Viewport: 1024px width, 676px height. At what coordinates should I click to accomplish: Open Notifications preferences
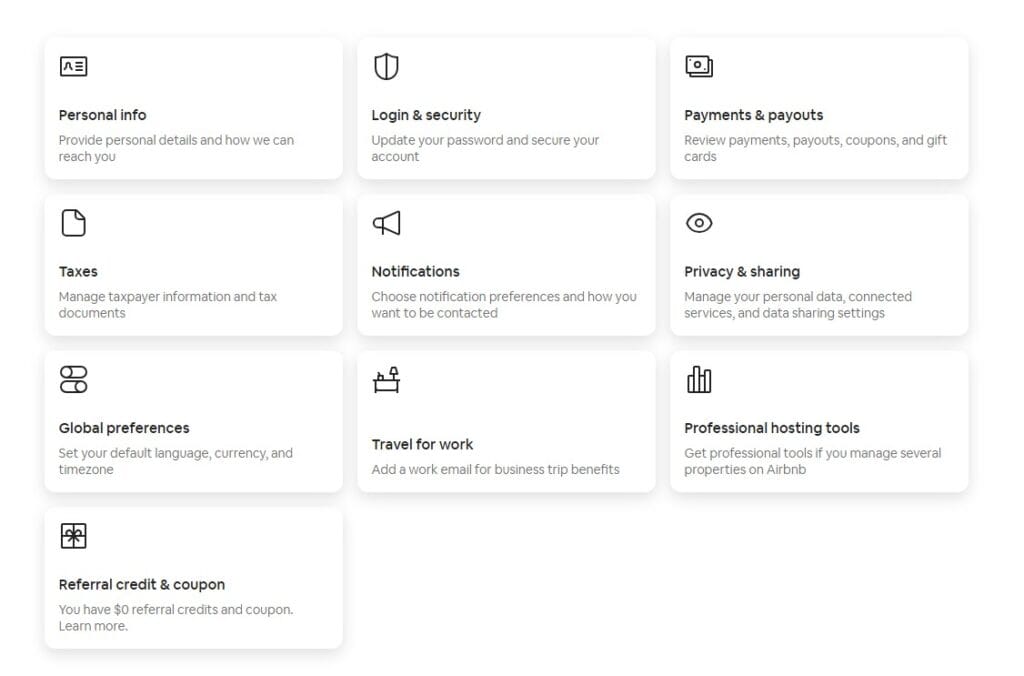coord(506,264)
